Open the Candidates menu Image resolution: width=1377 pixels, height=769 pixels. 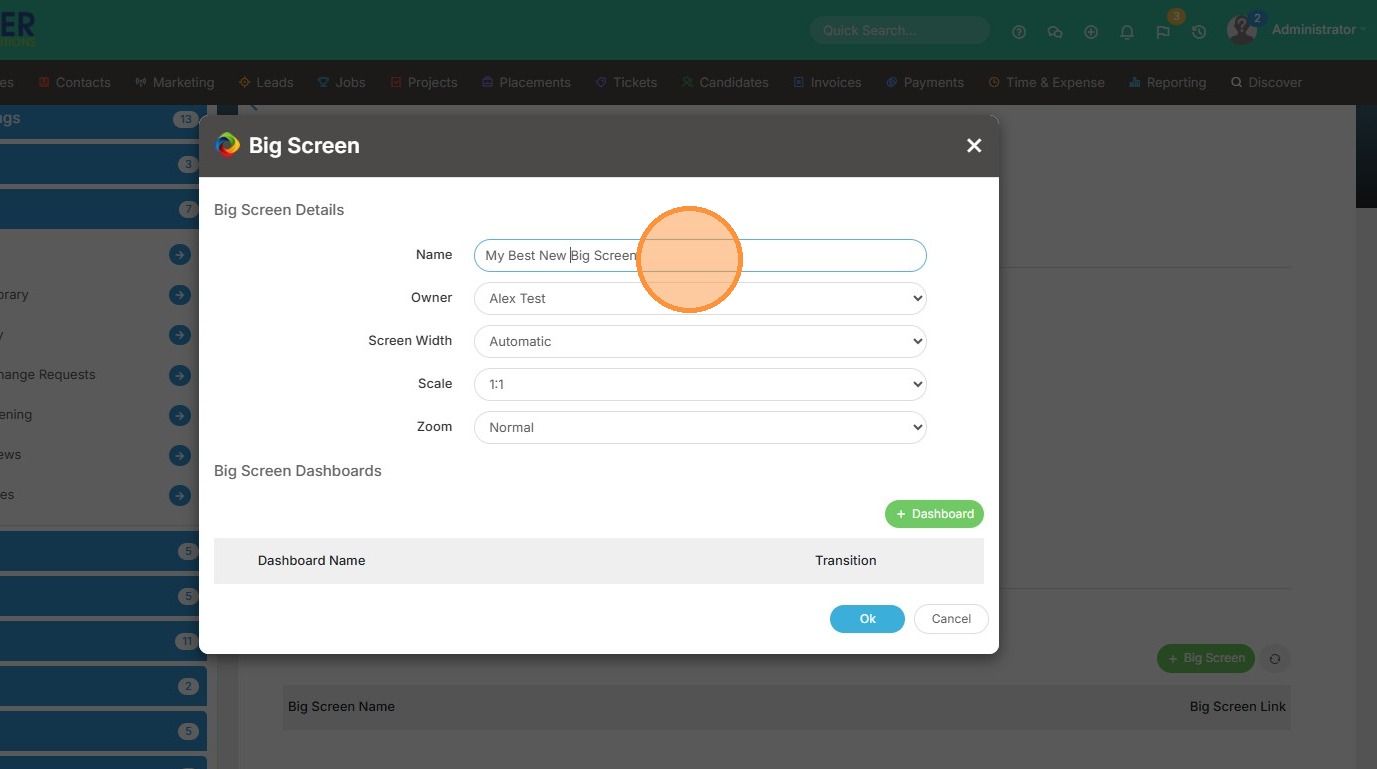click(725, 82)
